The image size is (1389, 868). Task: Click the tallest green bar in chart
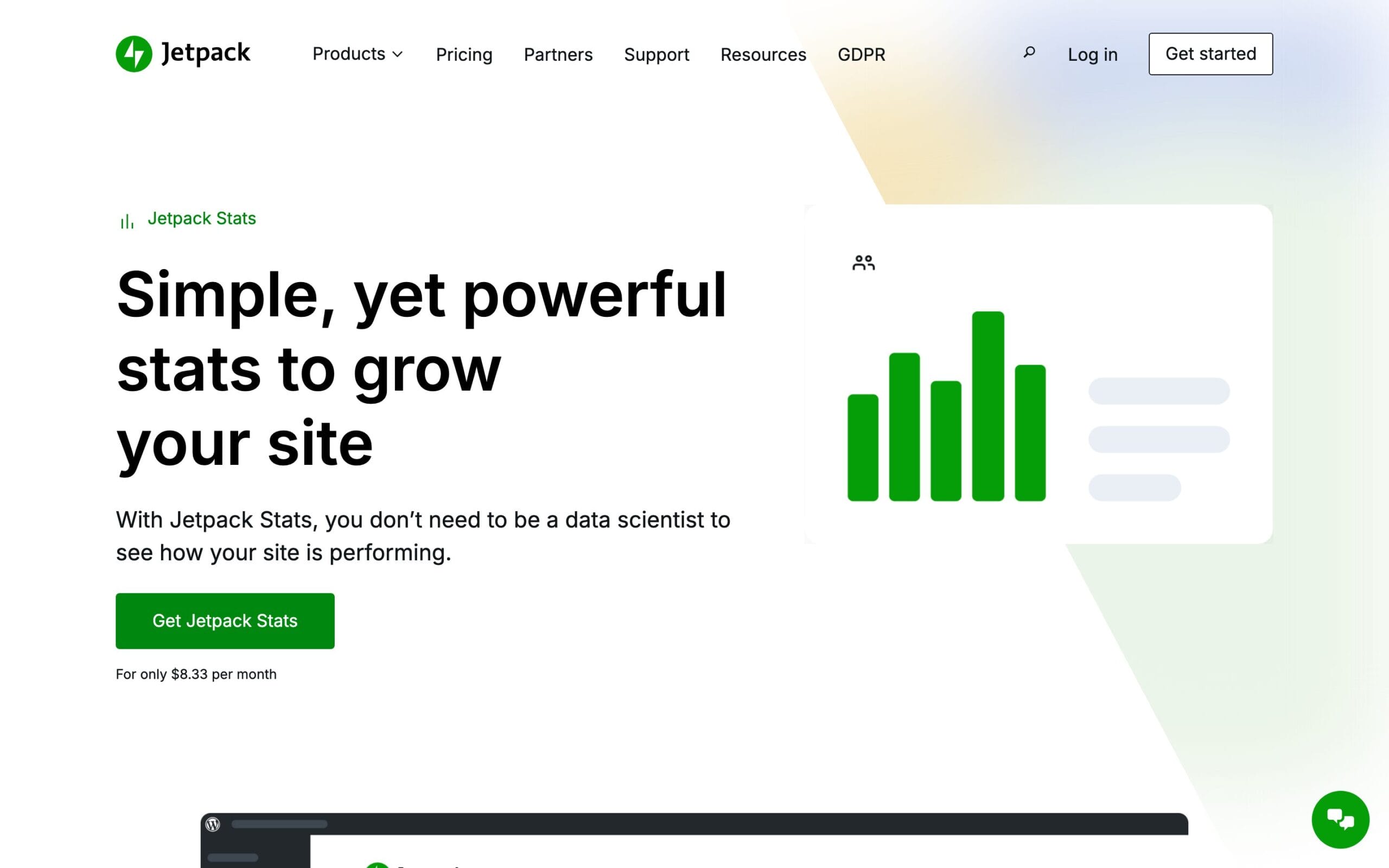988,406
